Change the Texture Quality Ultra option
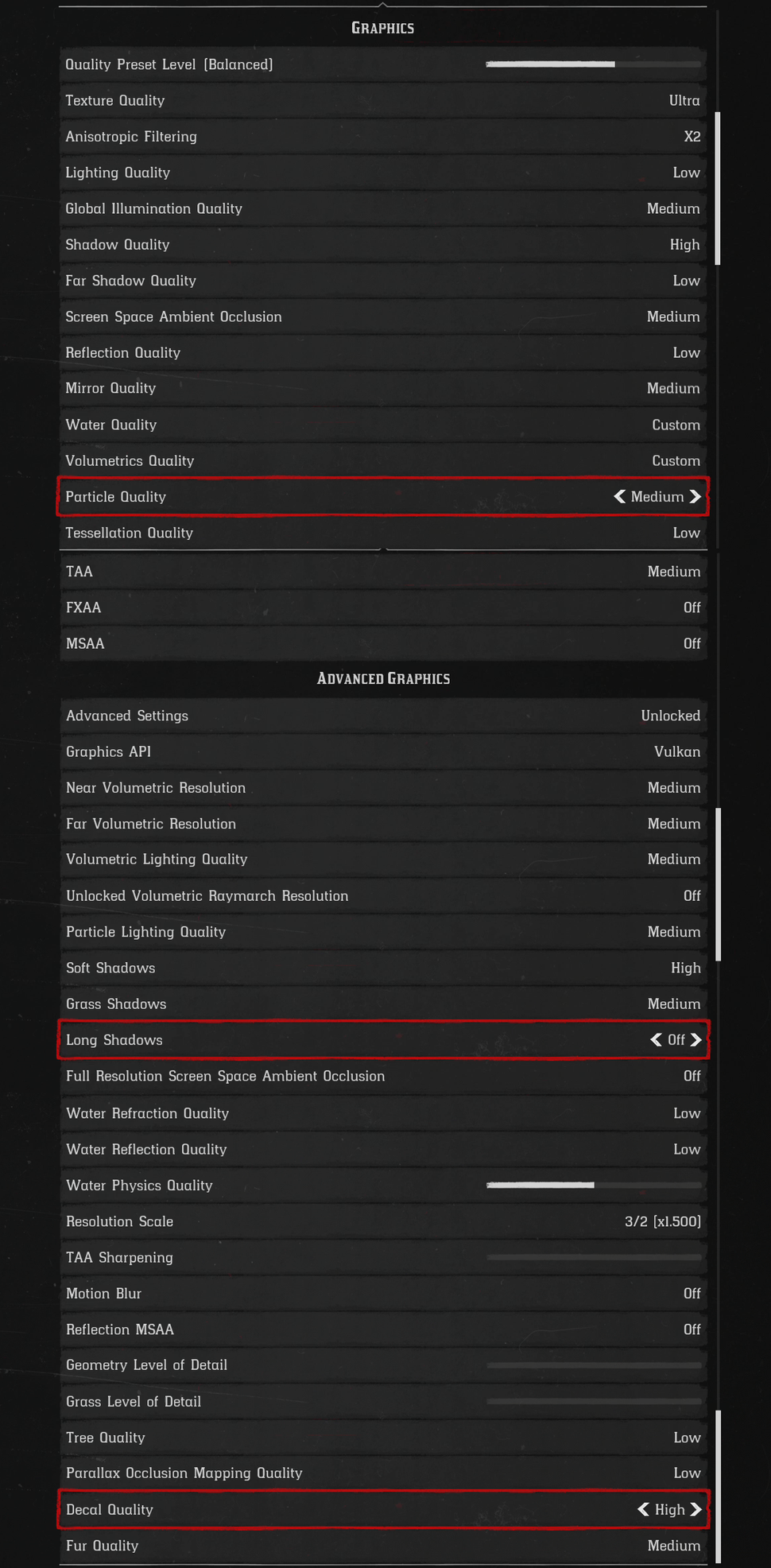 pyautogui.click(x=684, y=101)
